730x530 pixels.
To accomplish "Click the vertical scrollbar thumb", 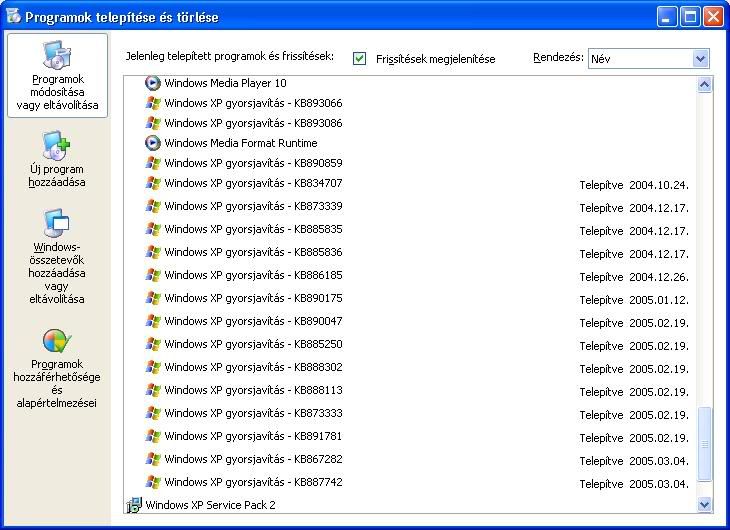I will click(704, 443).
